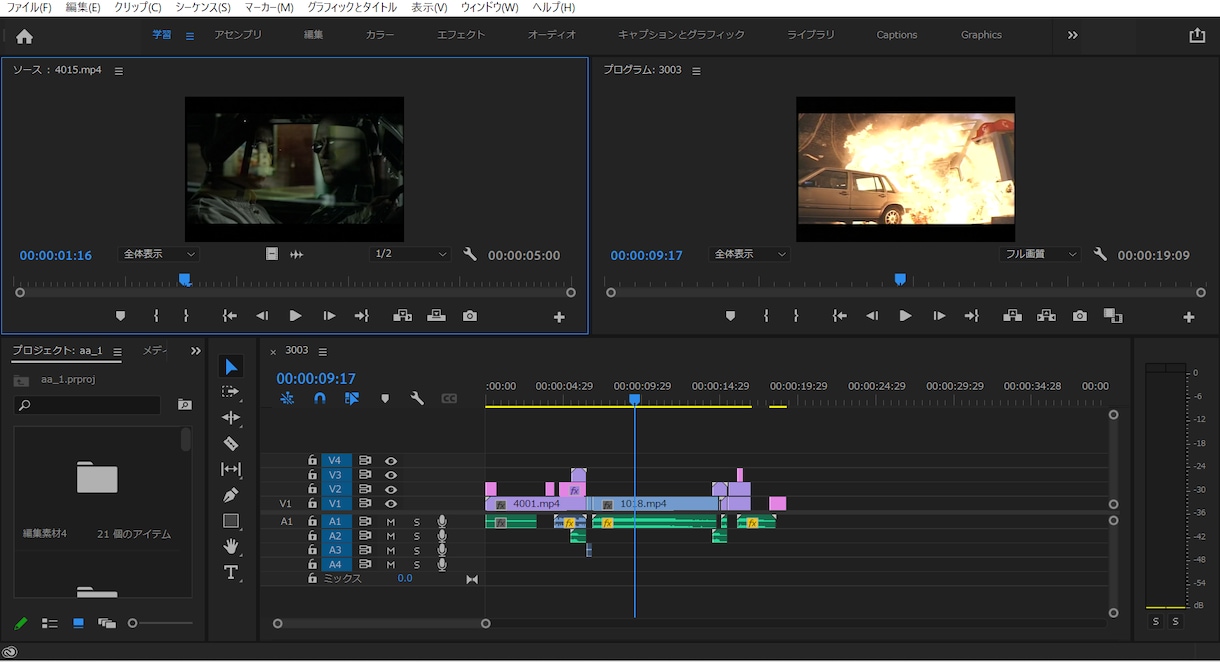Click the project search field

point(87,405)
